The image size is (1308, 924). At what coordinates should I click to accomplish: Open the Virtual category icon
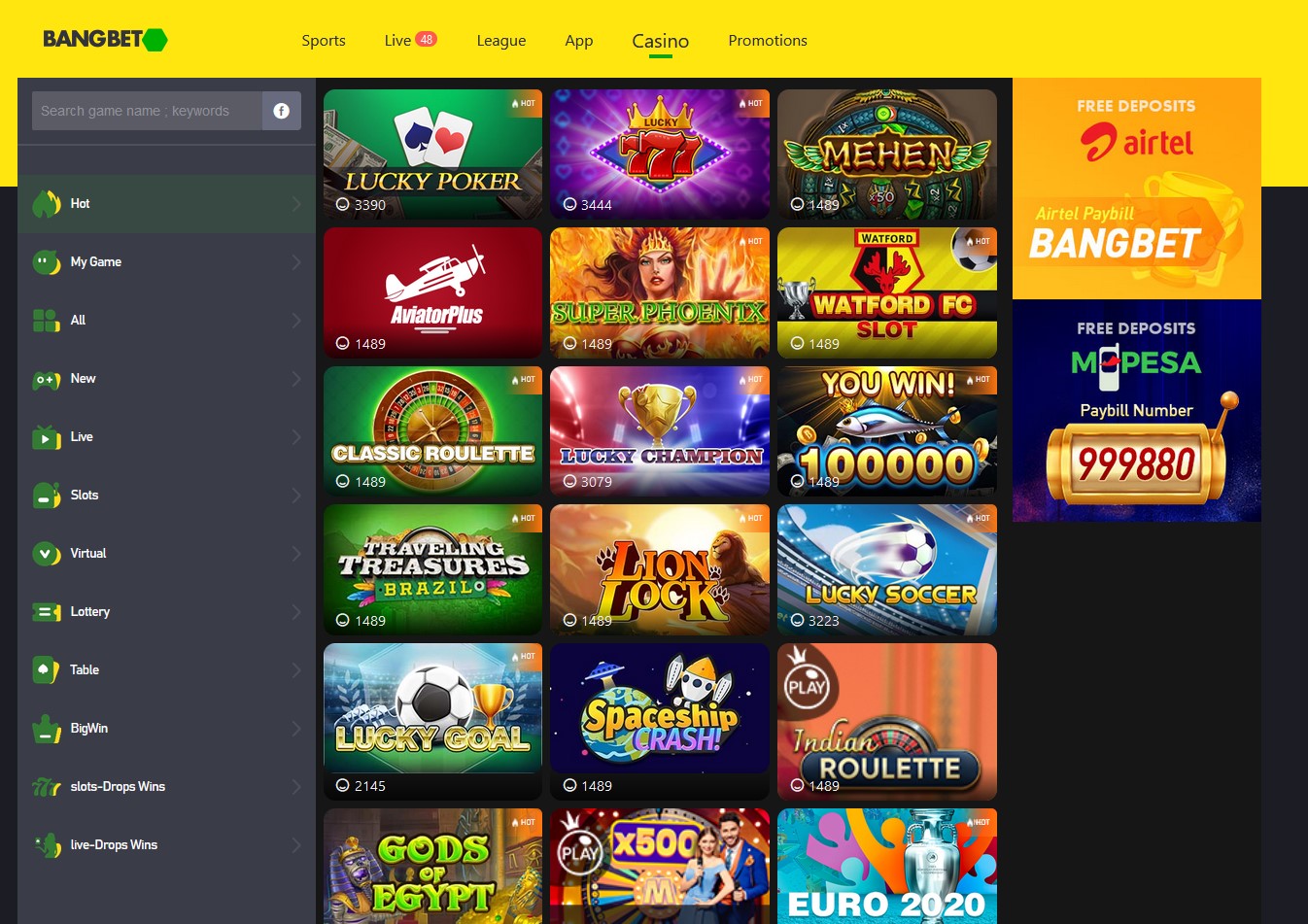coord(47,554)
